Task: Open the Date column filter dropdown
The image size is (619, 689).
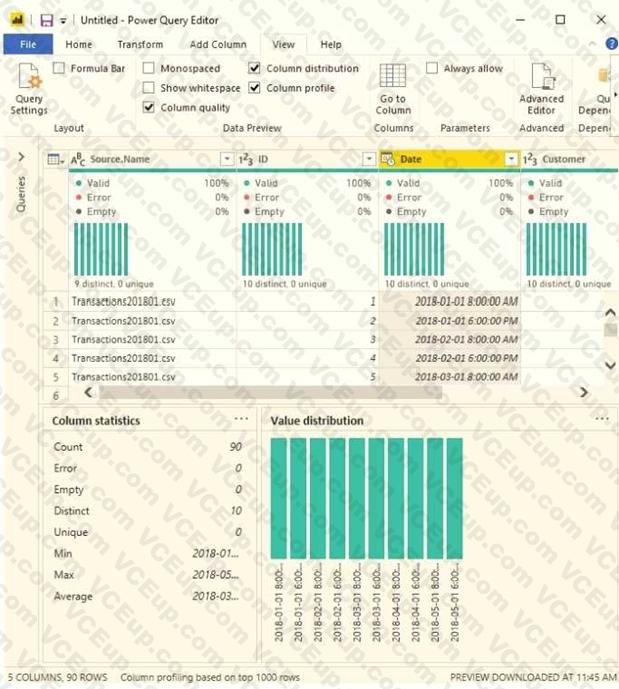Action: click(511, 159)
